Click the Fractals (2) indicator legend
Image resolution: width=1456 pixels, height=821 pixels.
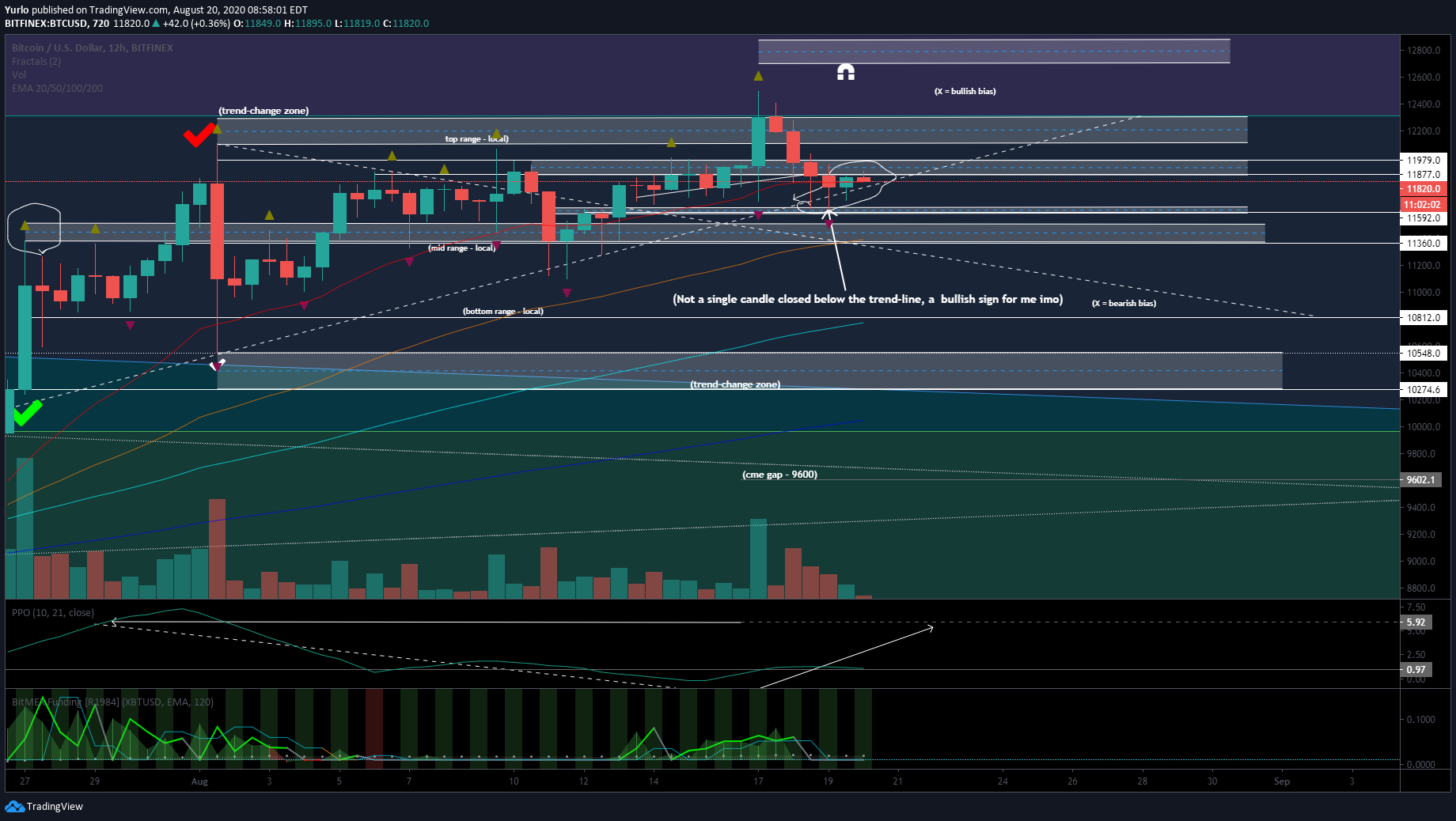pyautogui.click(x=36, y=61)
